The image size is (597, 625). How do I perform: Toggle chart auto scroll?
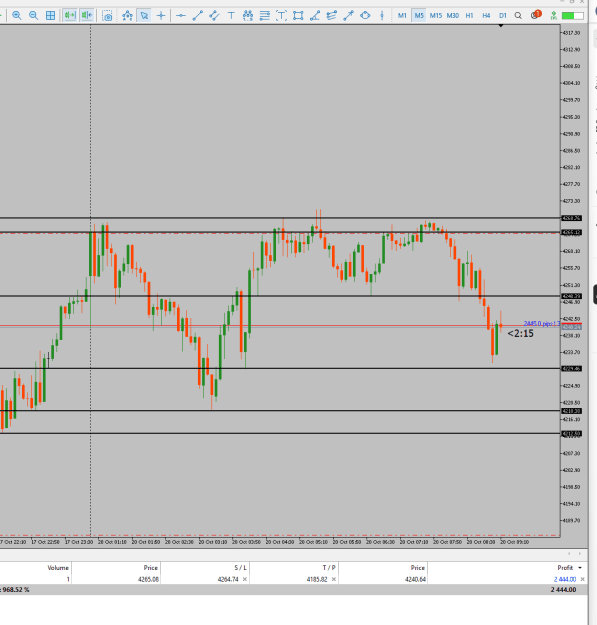(x=70, y=16)
